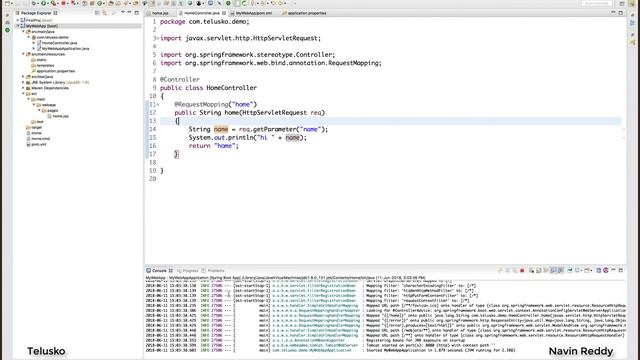Toggle Pin Console icon
This screenshot has height=360, width=640.
(x=570, y=270)
